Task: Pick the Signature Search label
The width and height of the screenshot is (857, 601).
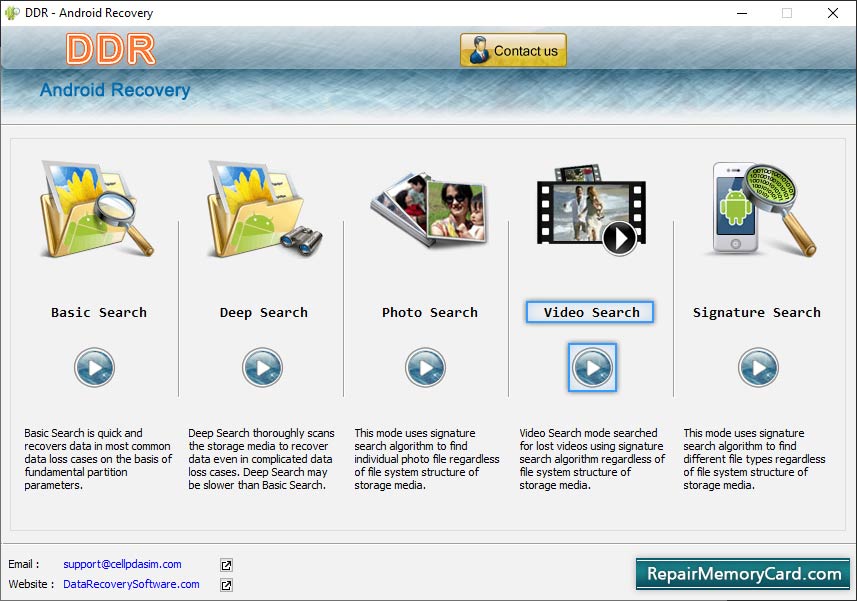Action: 756,313
